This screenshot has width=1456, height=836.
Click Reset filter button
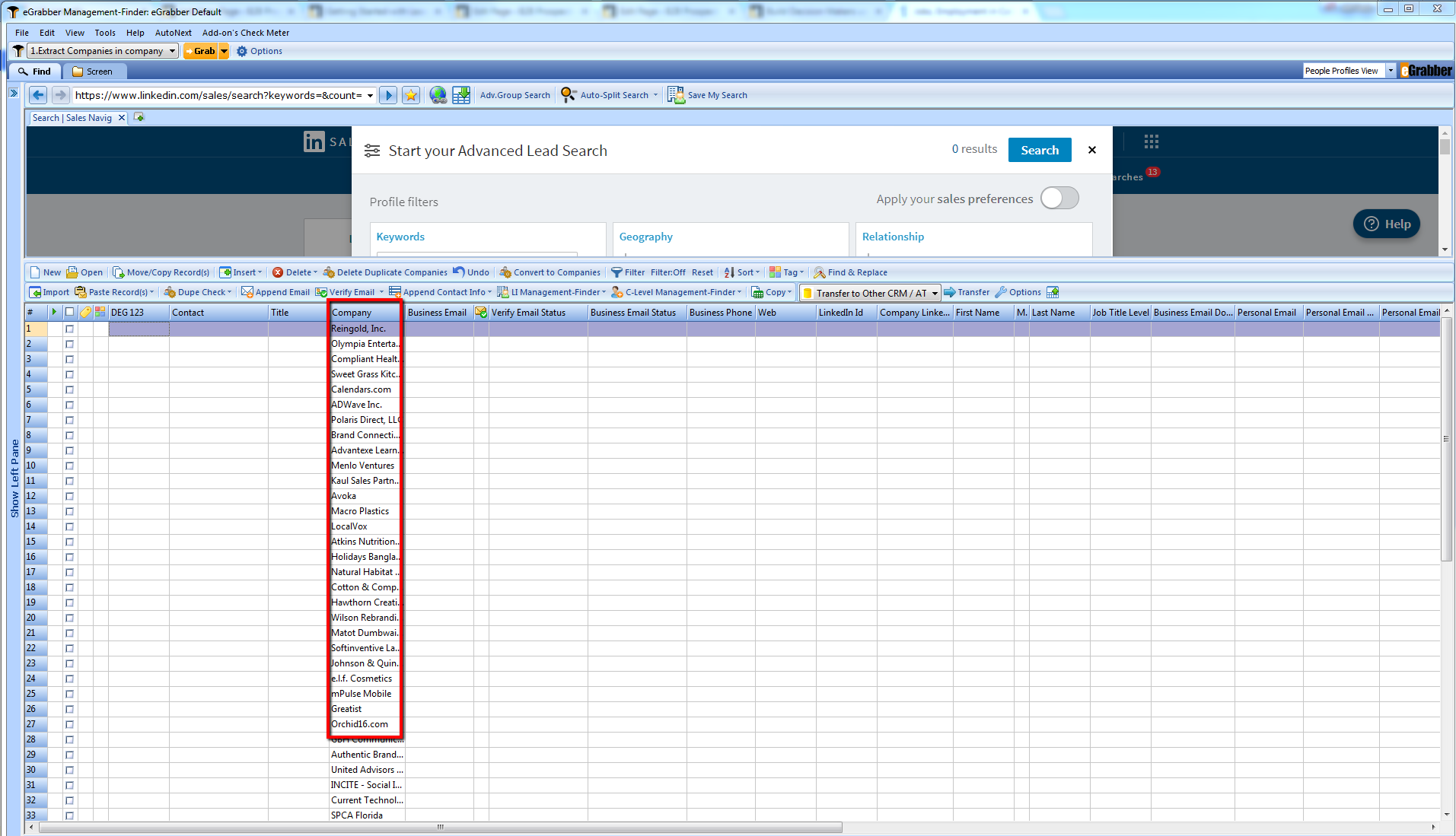tap(703, 272)
